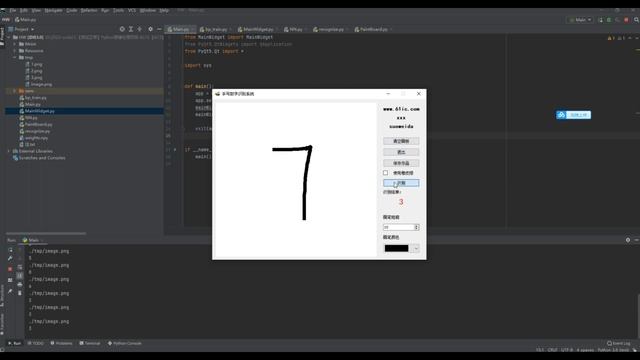Click the run gutter arrow beside if __name__
This screenshot has width=640, height=360.
coord(175,150)
